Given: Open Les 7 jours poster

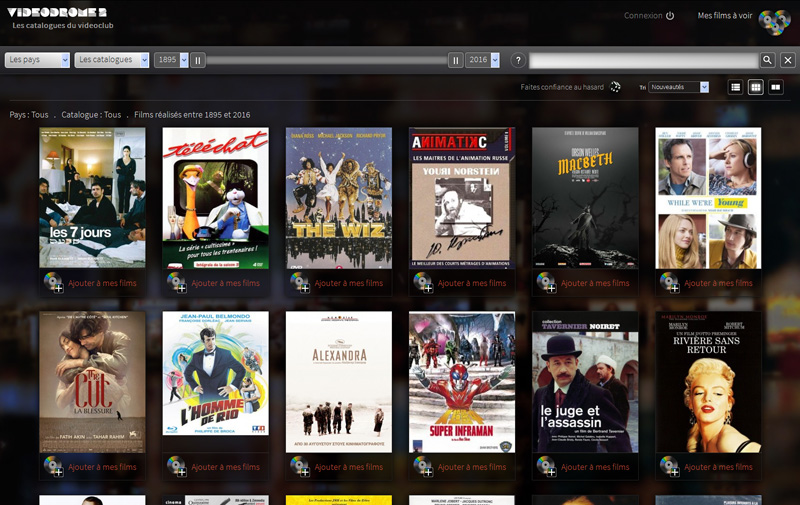Looking at the screenshot, I should tap(92, 198).
